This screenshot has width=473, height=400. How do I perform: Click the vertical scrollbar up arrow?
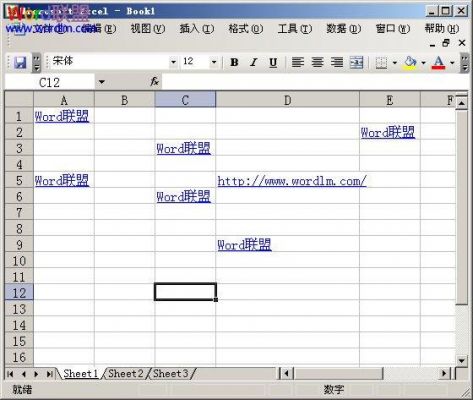click(x=462, y=103)
